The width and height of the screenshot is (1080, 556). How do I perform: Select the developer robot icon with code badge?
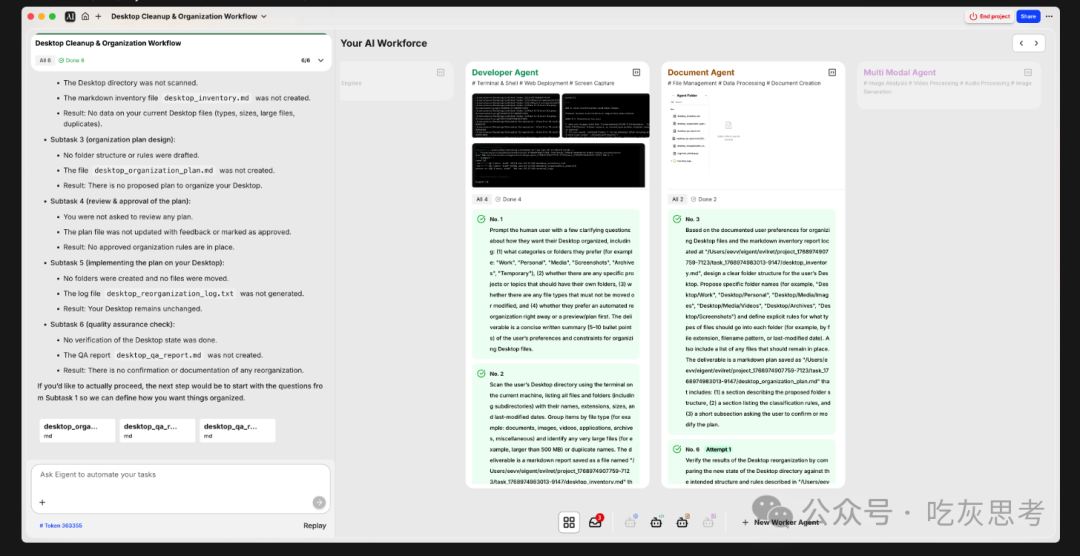(657, 522)
